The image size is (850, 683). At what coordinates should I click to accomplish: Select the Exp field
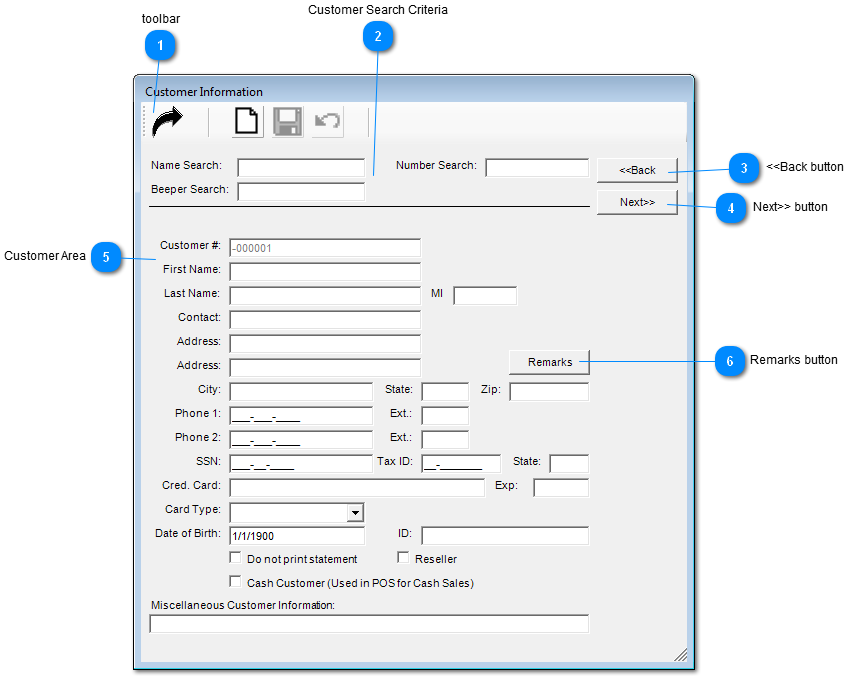point(561,487)
